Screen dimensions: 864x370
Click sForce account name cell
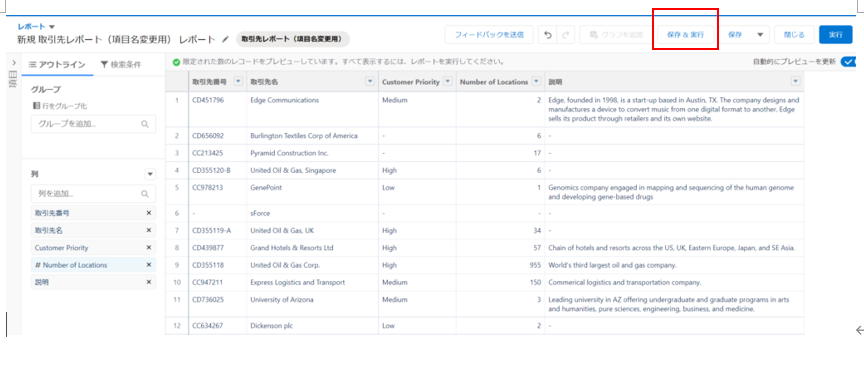[x=312, y=213]
